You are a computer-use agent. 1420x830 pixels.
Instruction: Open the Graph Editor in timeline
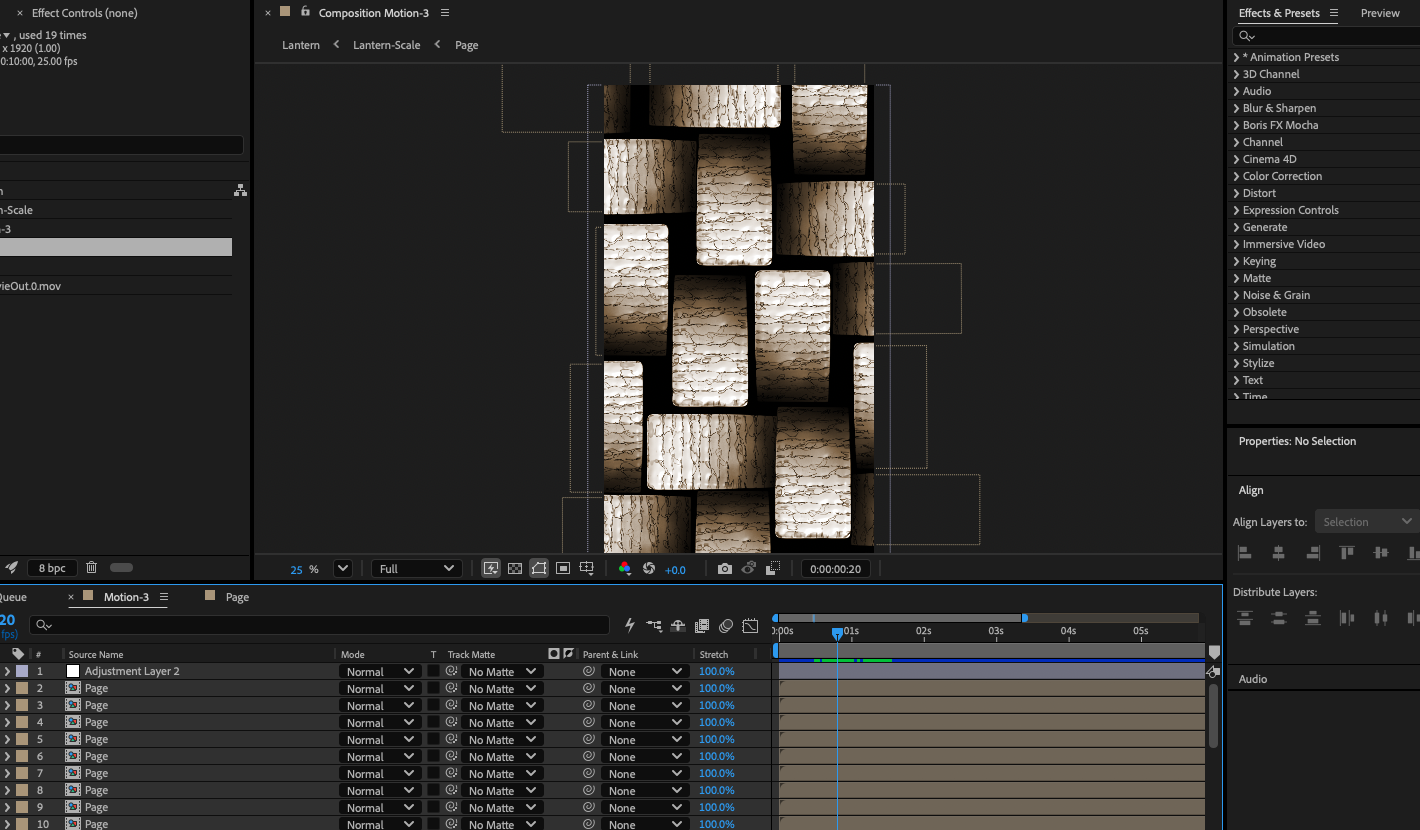pos(750,625)
